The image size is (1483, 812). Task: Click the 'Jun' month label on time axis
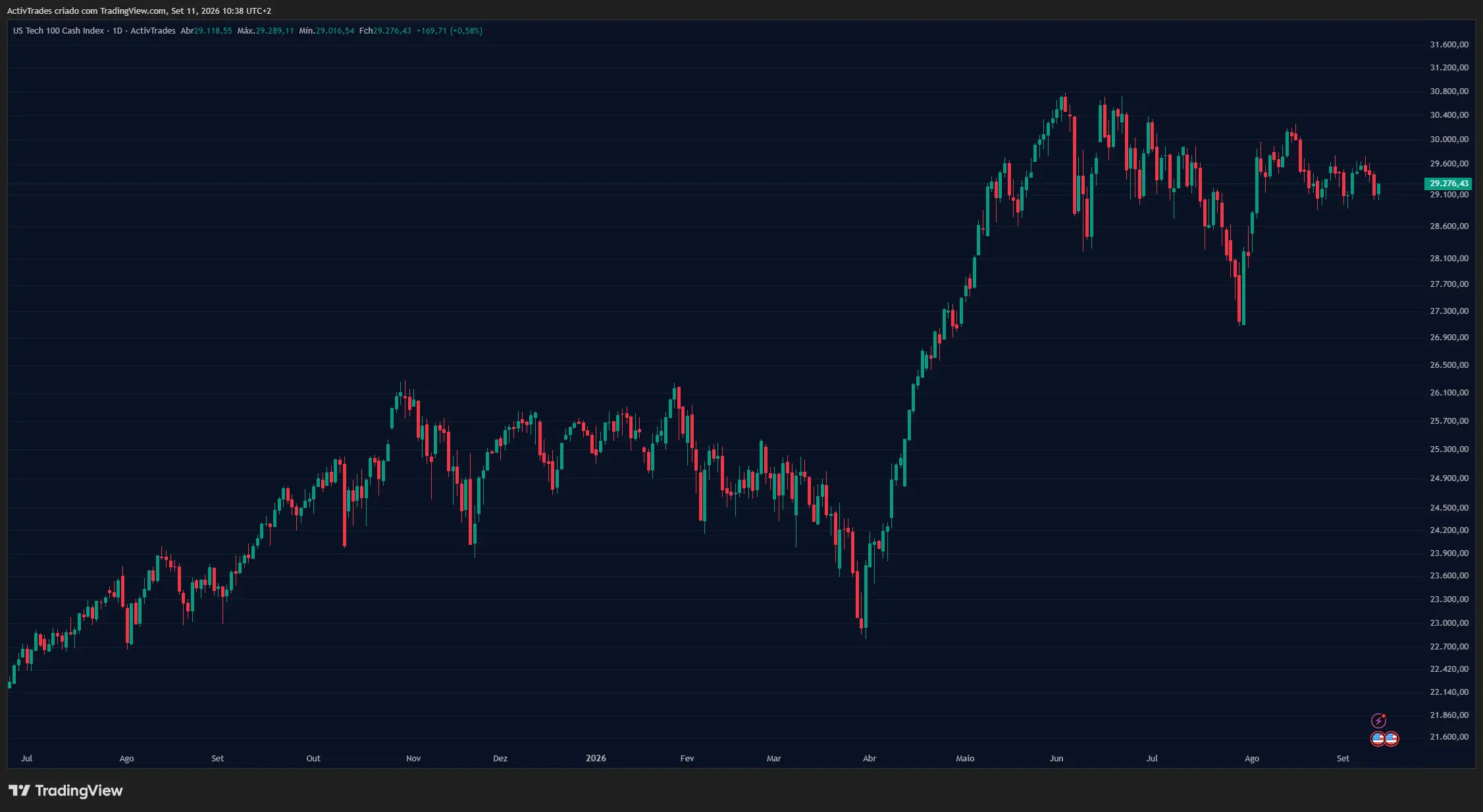(x=1056, y=759)
